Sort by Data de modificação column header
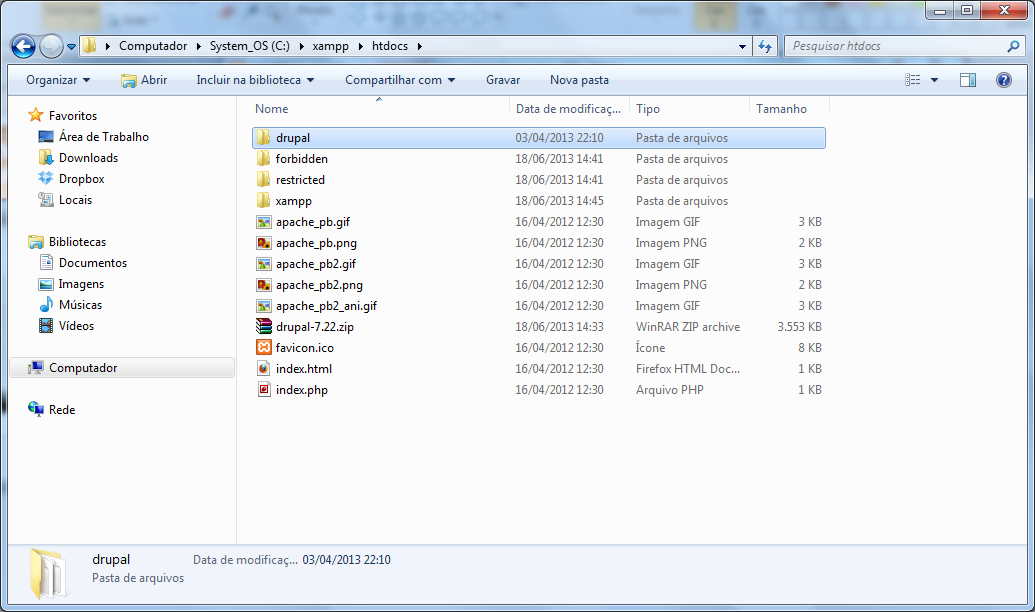The height and width of the screenshot is (612, 1035). (570, 109)
